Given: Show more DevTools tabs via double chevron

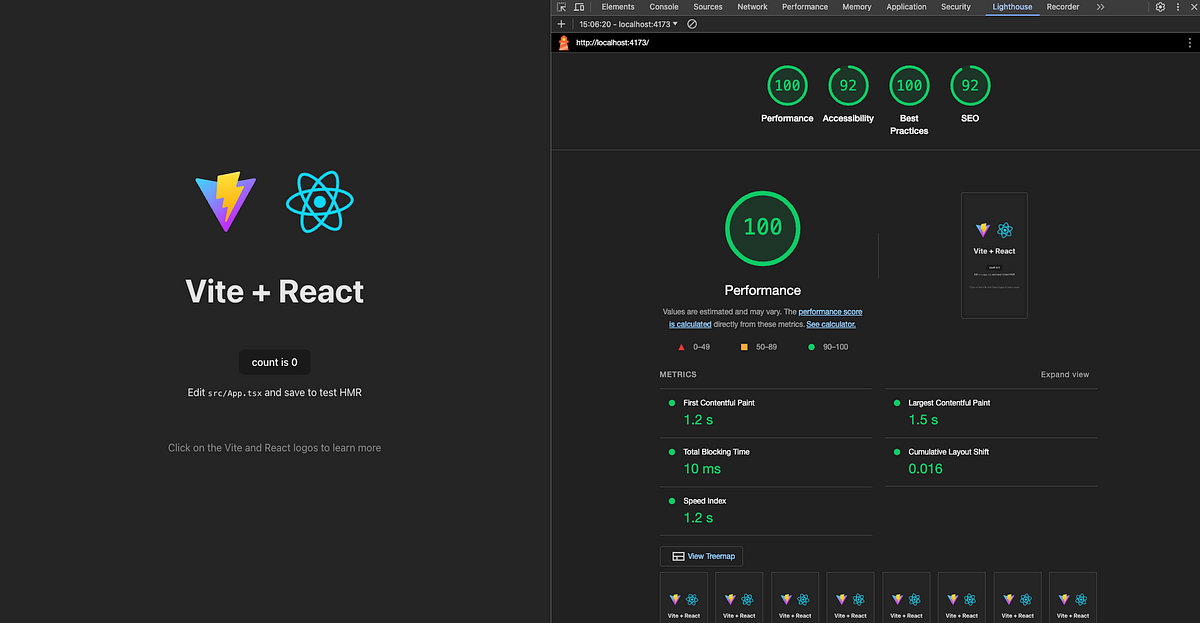Looking at the screenshot, I should coord(1100,7).
